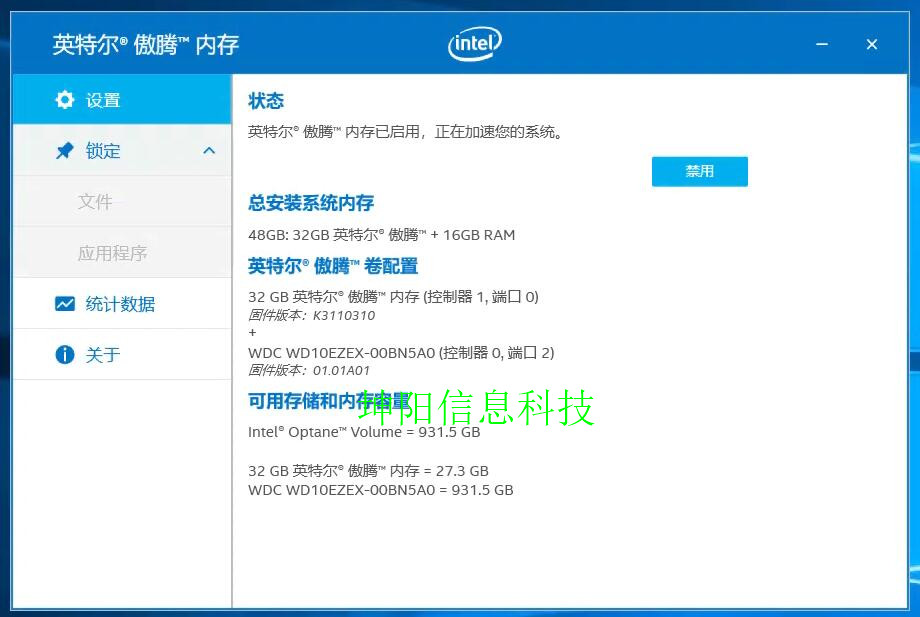Click the 状态 heading
Image resolution: width=920 pixels, height=617 pixels.
[x=266, y=101]
